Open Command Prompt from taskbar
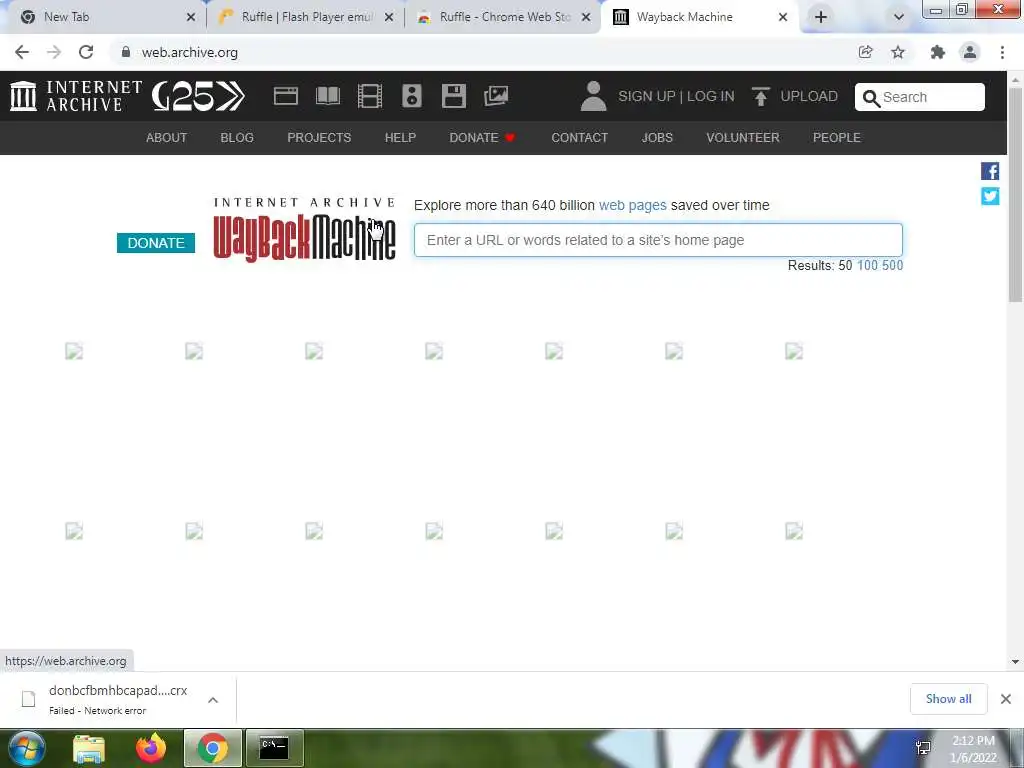The image size is (1024, 768). click(x=274, y=748)
